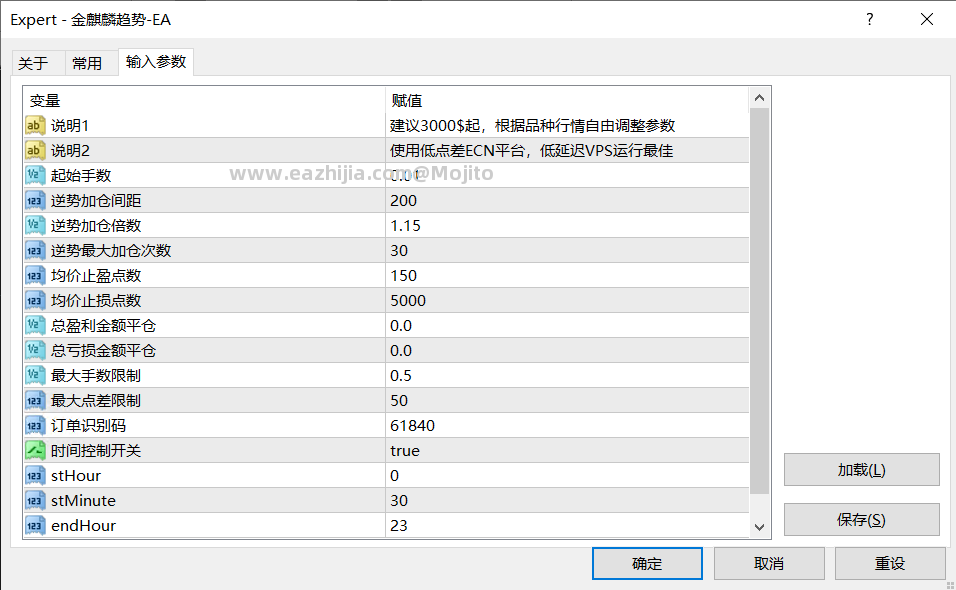
Task: Click the integer icon beside 逆势最大加仓次数
Action: (x=35, y=251)
